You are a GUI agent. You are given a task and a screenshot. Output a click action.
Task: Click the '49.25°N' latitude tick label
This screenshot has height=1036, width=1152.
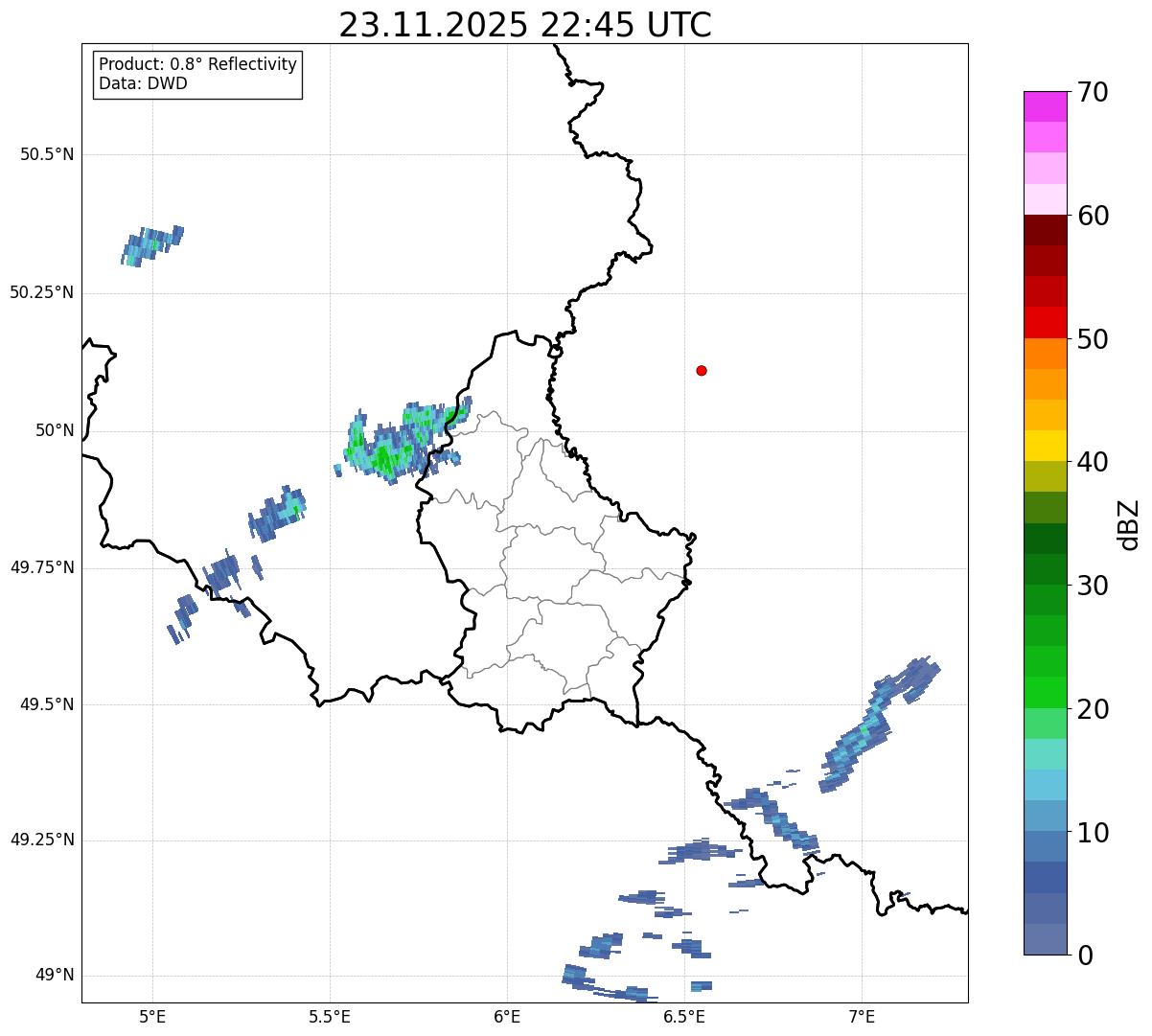coord(42,840)
